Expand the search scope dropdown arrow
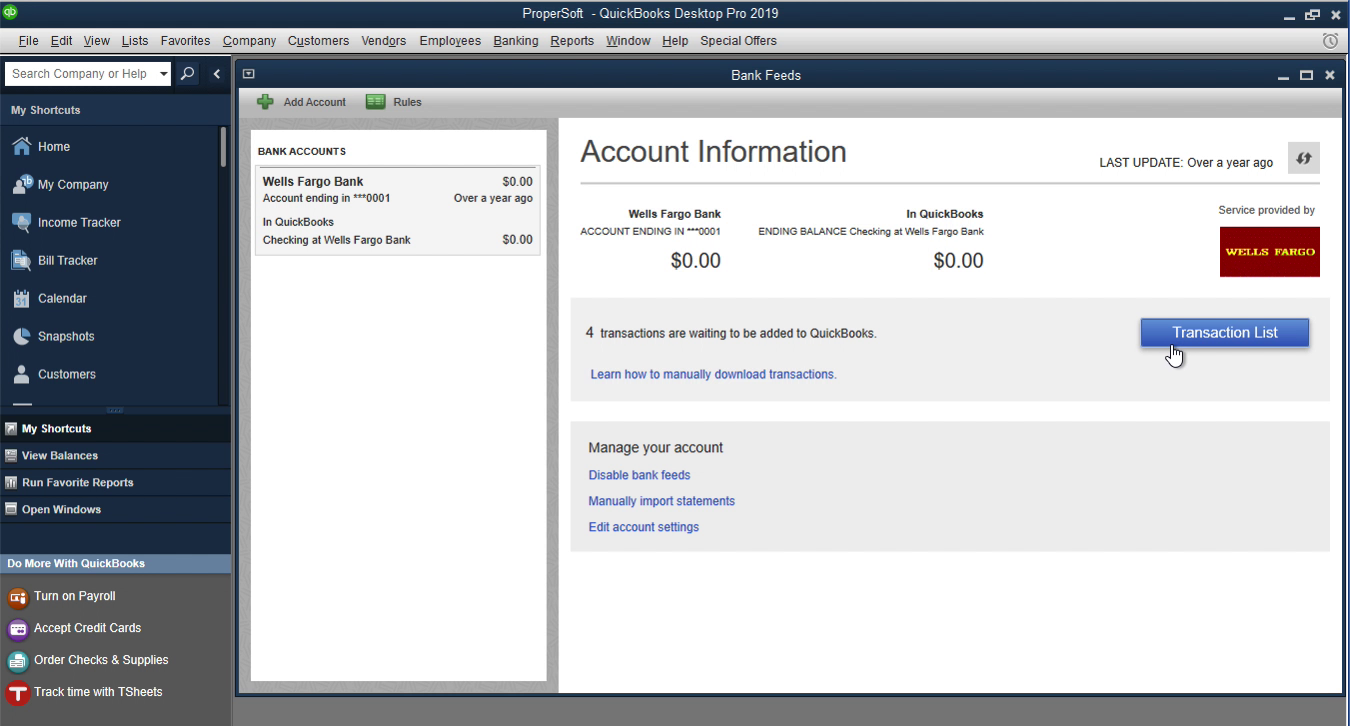This screenshot has height=726, width=1350. click(164, 74)
